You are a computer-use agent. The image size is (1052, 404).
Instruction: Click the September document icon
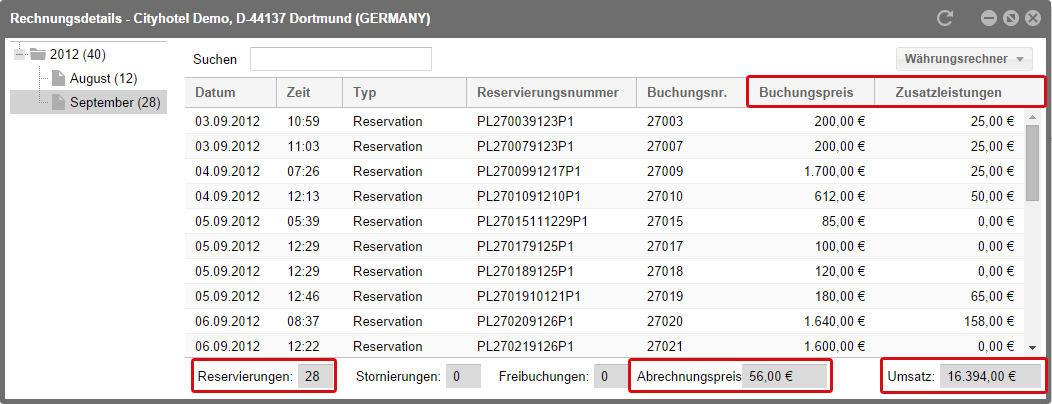(x=60, y=103)
